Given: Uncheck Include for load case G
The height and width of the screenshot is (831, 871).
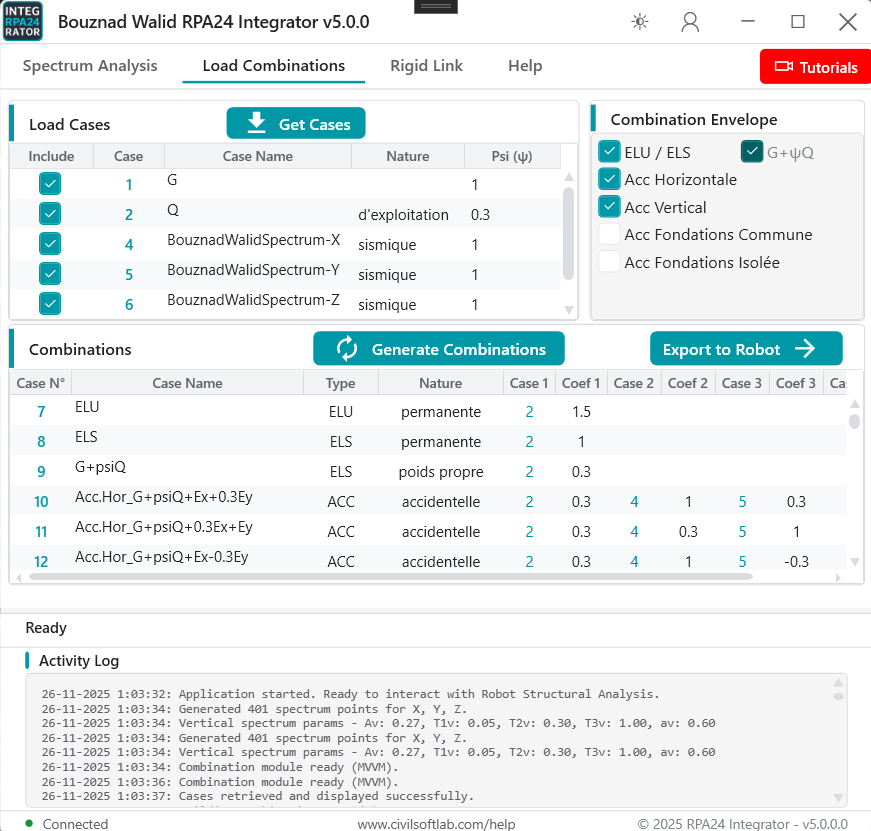Looking at the screenshot, I should 50,184.
